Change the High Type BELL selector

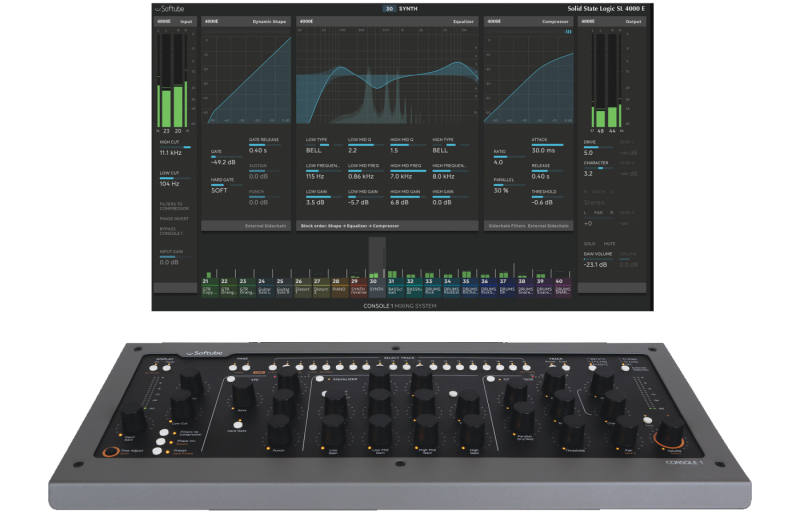[440, 151]
